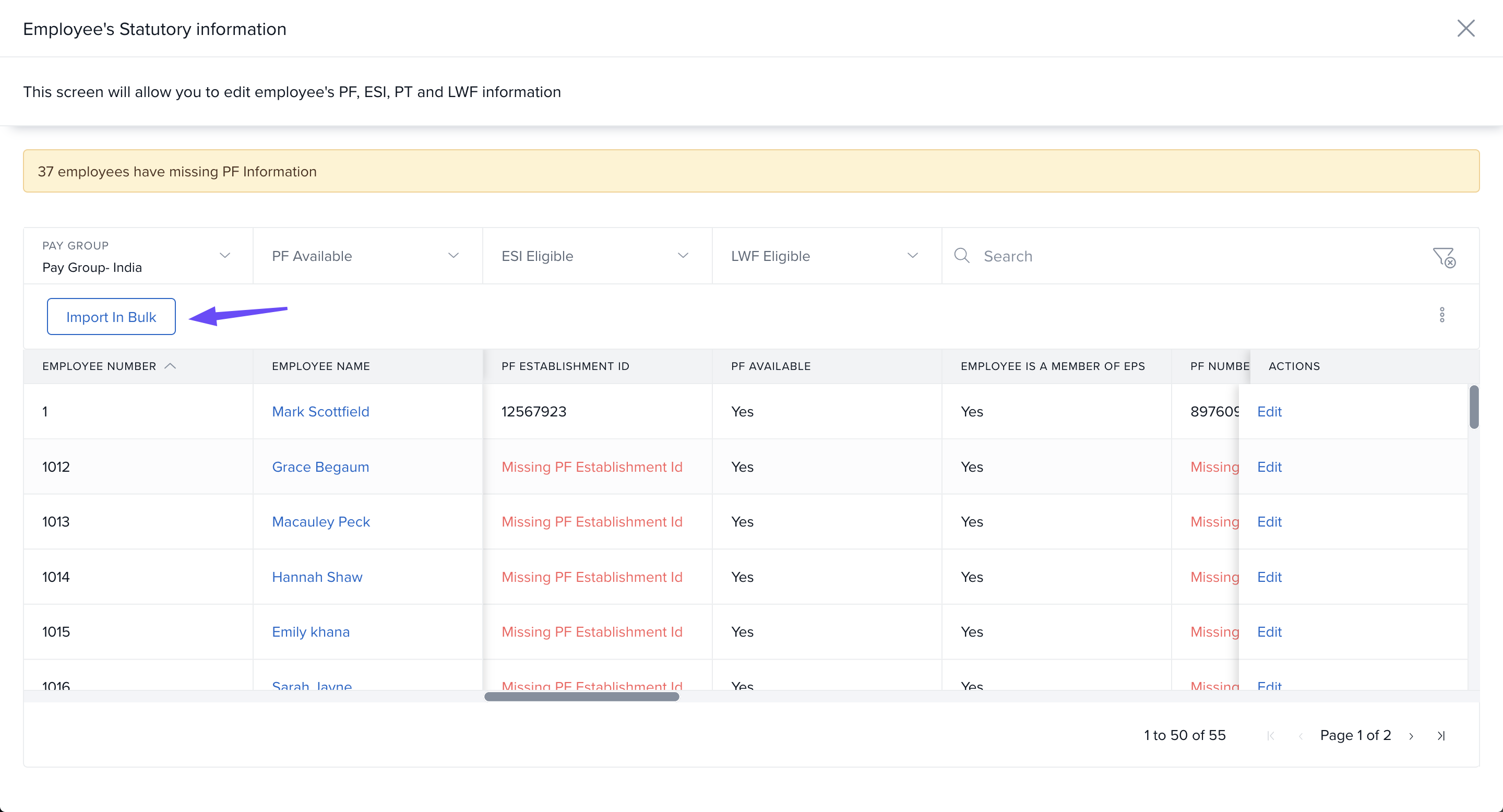Viewport: 1503px width, 812px height.
Task: Click the clear filters funnel icon
Action: coord(1444,257)
